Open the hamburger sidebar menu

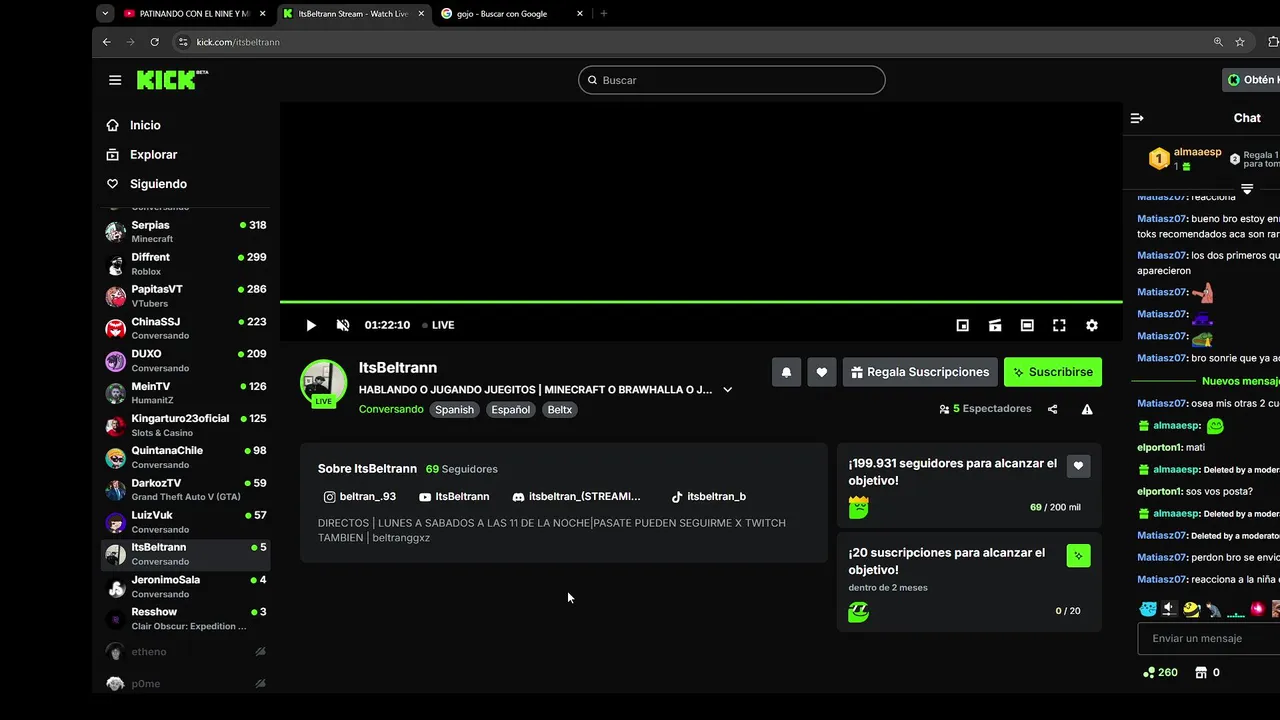[115, 80]
